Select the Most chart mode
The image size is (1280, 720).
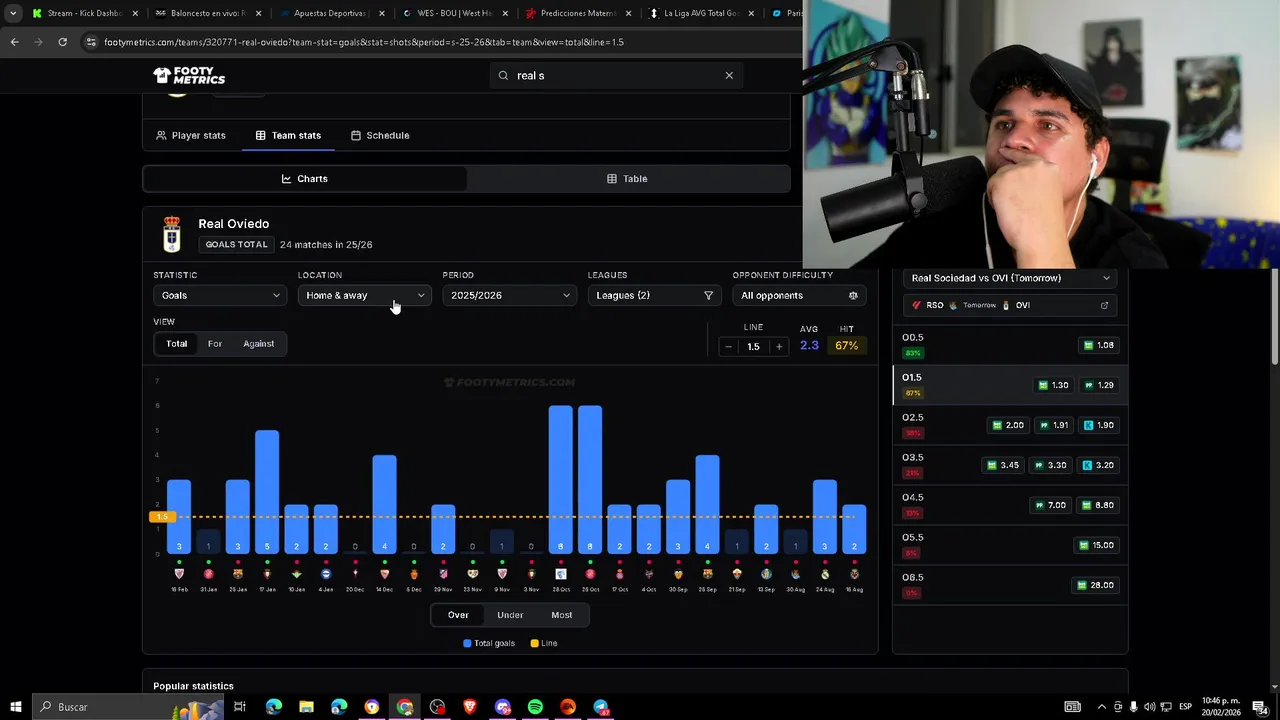coord(562,615)
